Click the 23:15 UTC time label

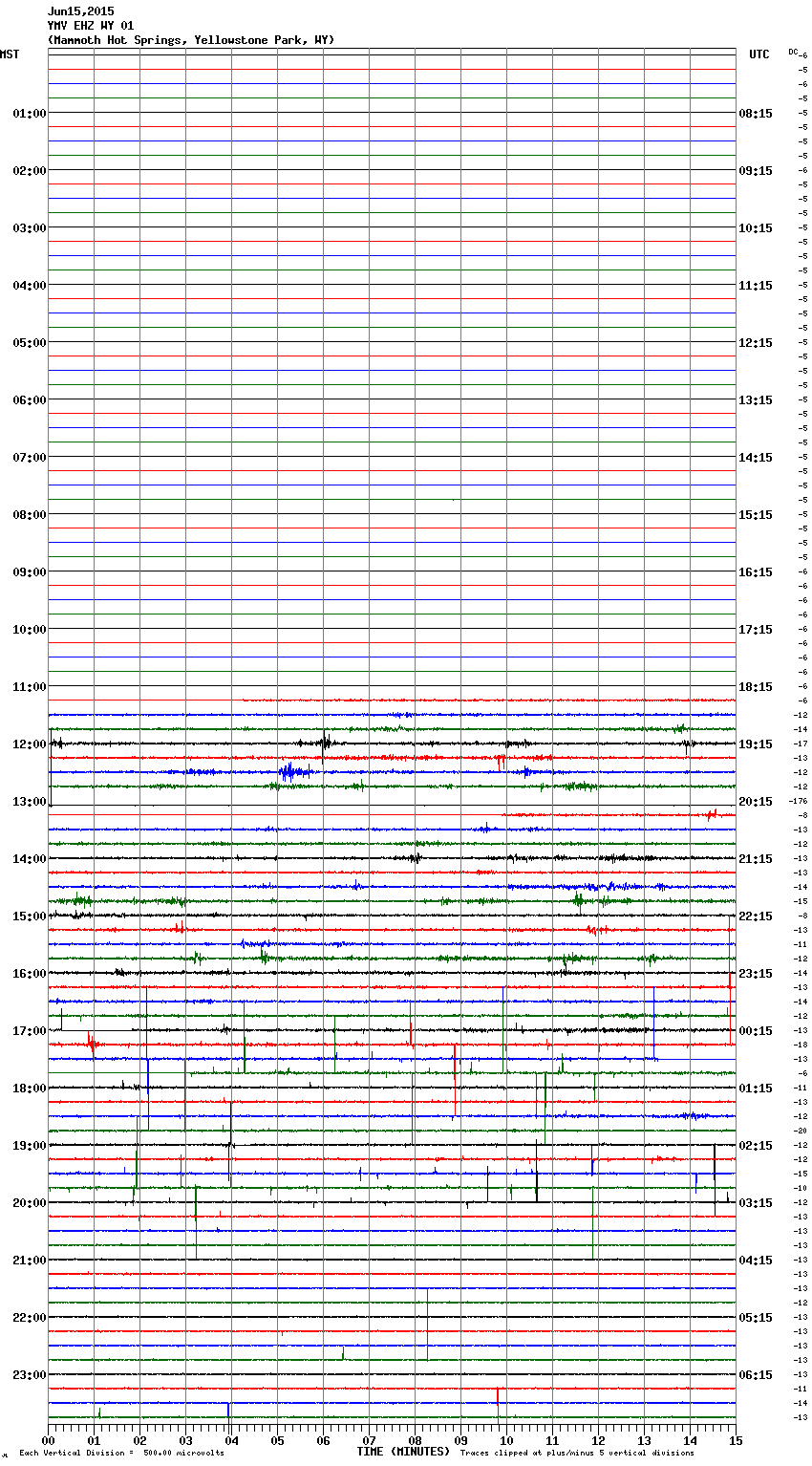coord(756,974)
